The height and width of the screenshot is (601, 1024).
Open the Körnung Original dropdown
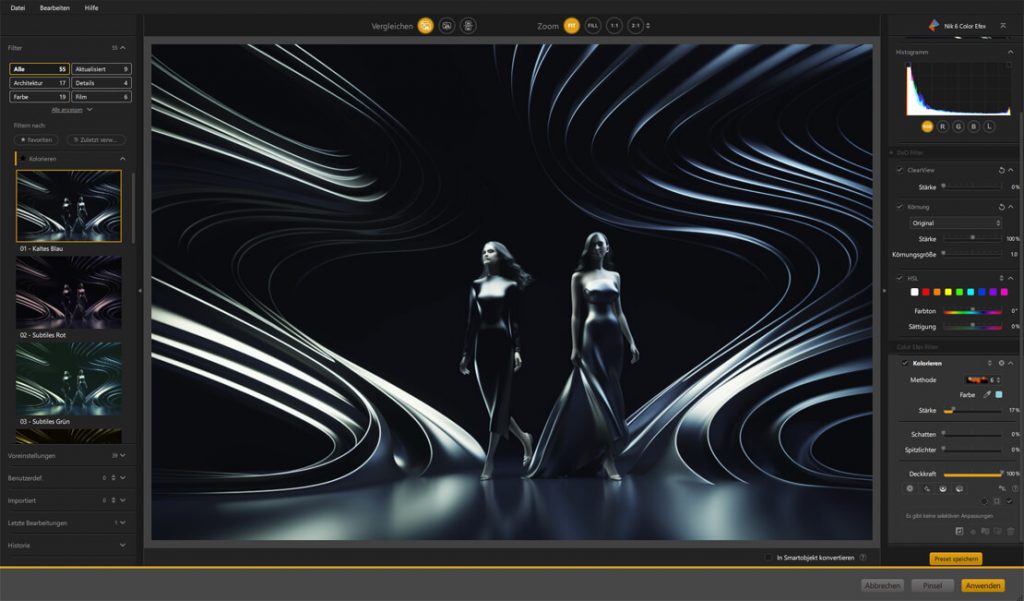tap(955, 223)
